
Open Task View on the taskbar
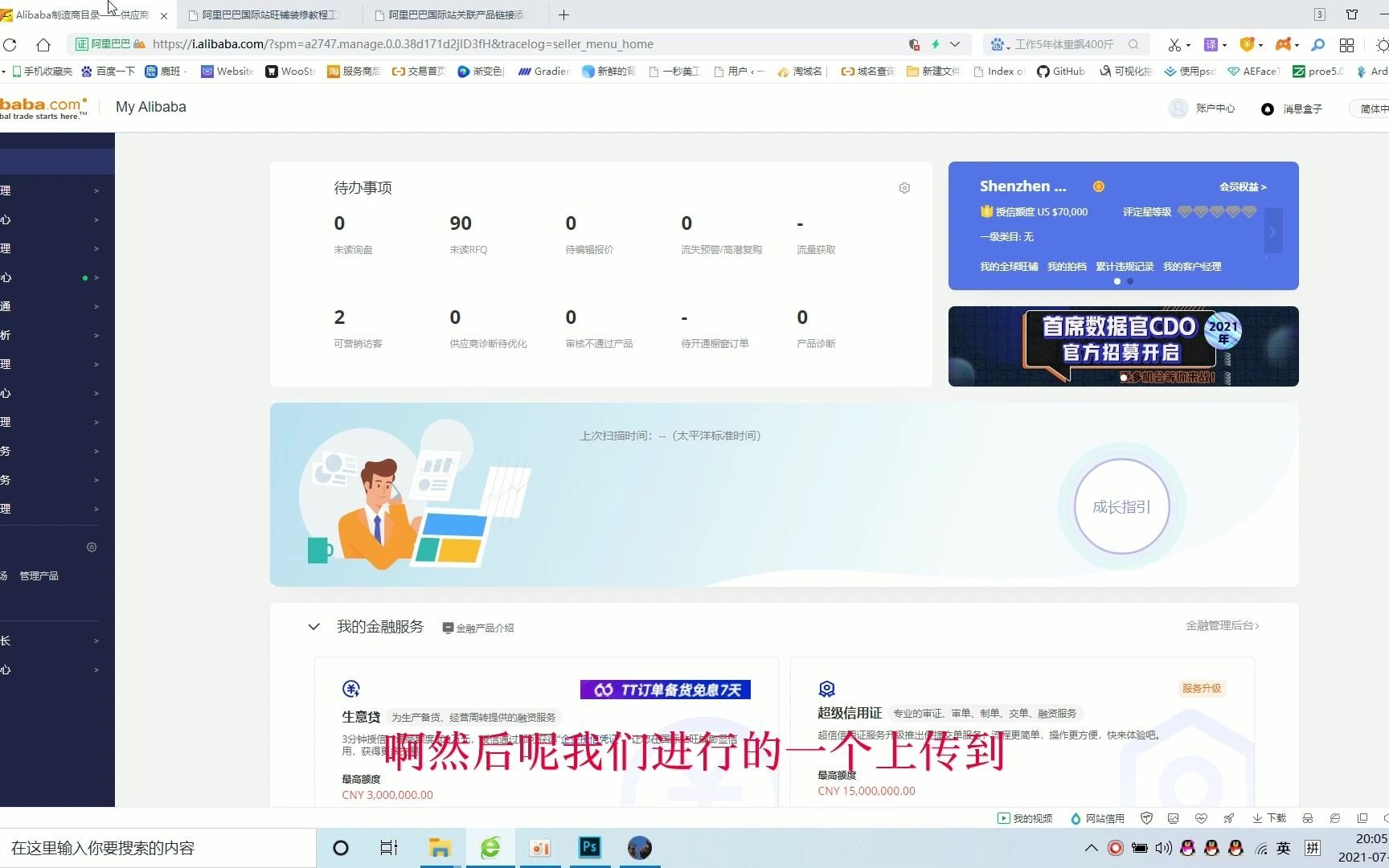[x=389, y=848]
